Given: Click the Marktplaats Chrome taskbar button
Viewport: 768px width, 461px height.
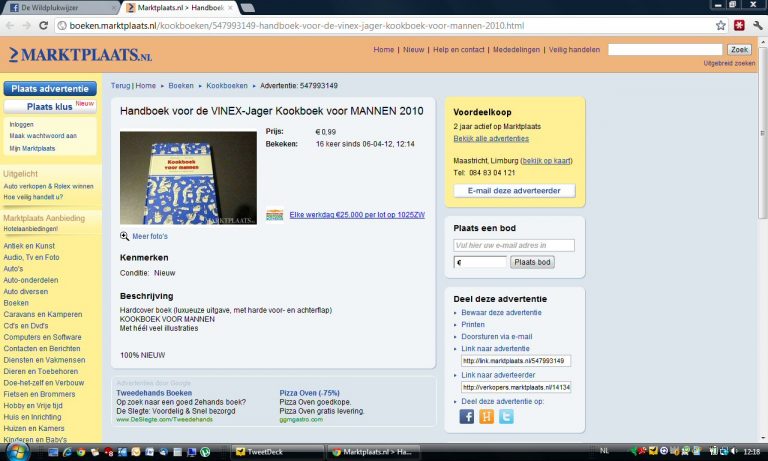Looking at the screenshot, I should [x=373, y=452].
